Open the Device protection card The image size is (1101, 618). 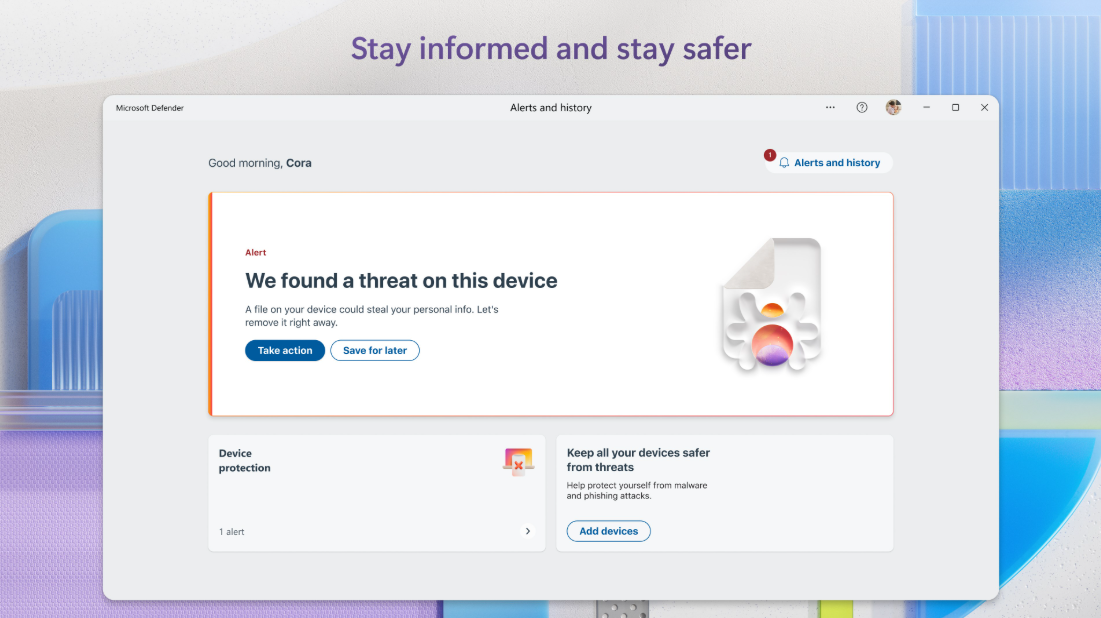(x=376, y=493)
